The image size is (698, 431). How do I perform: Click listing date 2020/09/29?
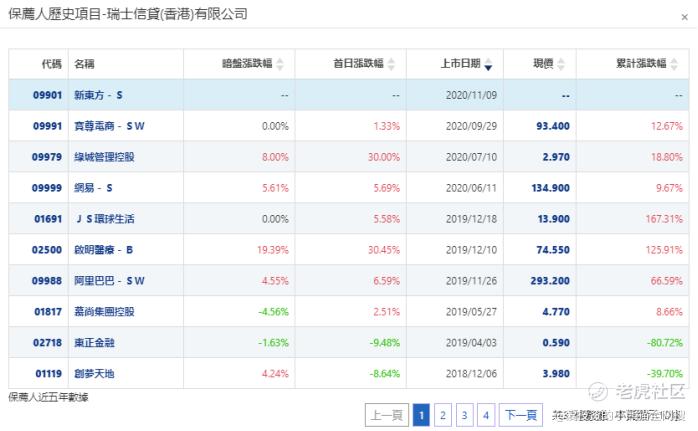point(471,126)
